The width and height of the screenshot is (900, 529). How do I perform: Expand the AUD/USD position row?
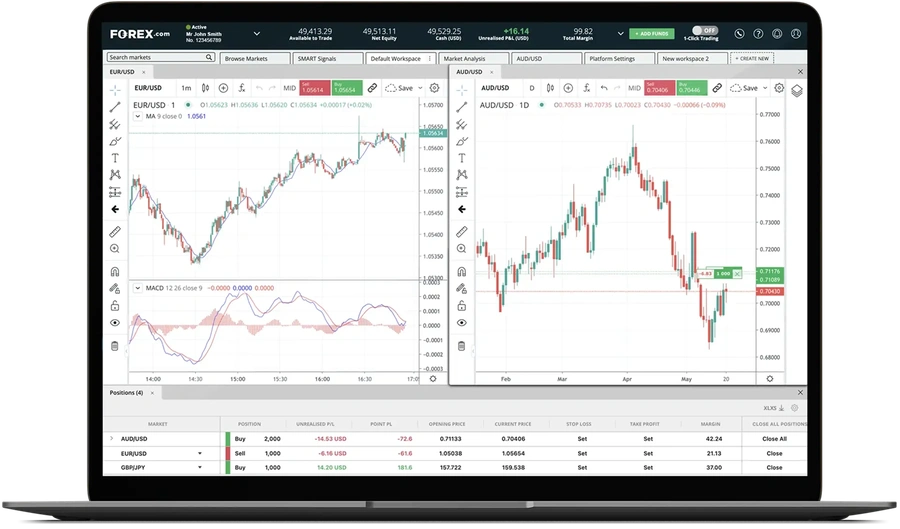[x=111, y=438]
